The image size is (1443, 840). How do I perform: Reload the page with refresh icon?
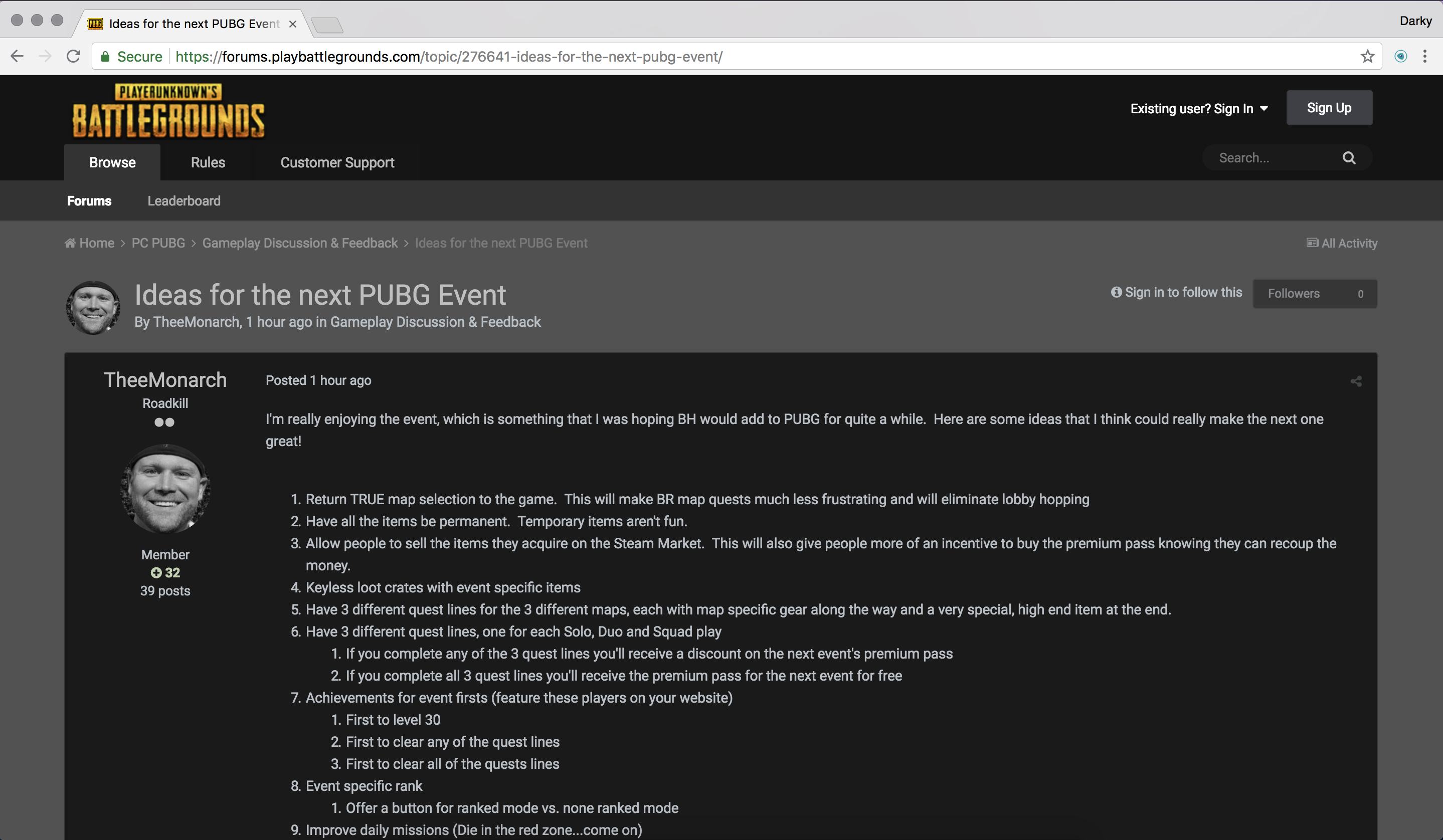pyautogui.click(x=73, y=56)
